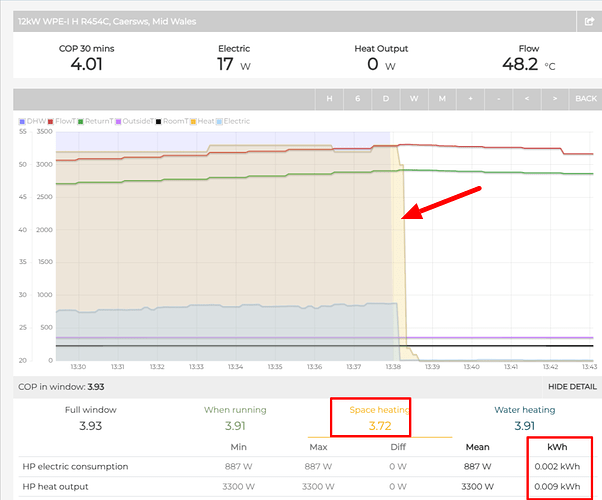Click the BACK button

(x=586, y=99)
